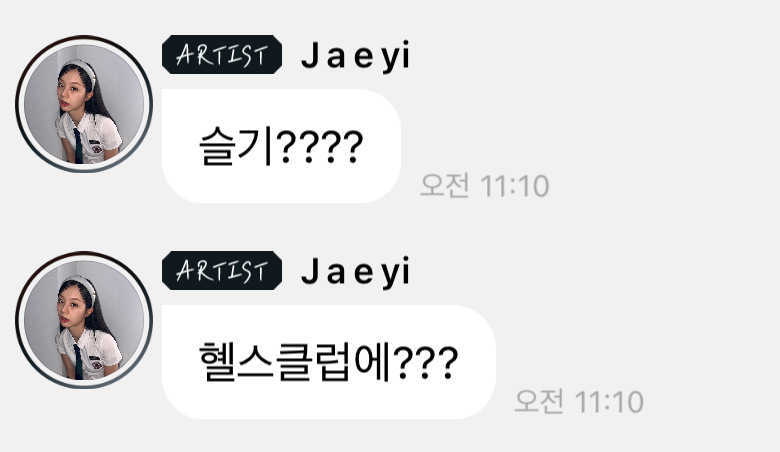
Task: Click empty chat background right of first Jaeyi name
Action: [592, 56]
